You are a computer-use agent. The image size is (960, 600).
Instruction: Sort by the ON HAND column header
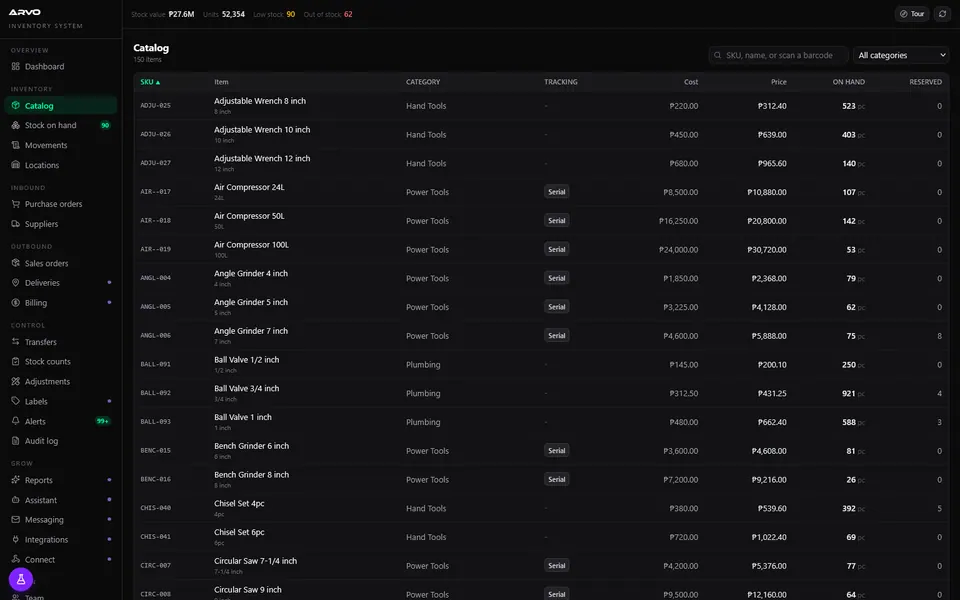(x=849, y=82)
